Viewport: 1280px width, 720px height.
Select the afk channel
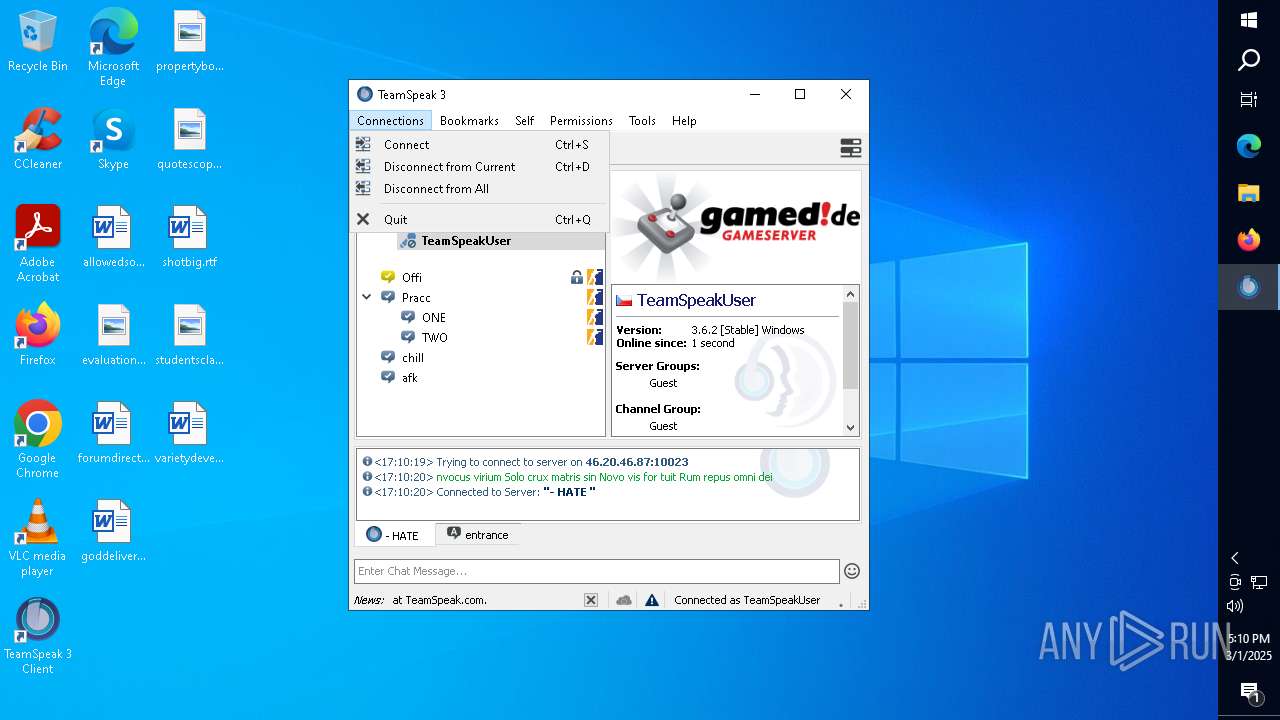[x=409, y=377]
